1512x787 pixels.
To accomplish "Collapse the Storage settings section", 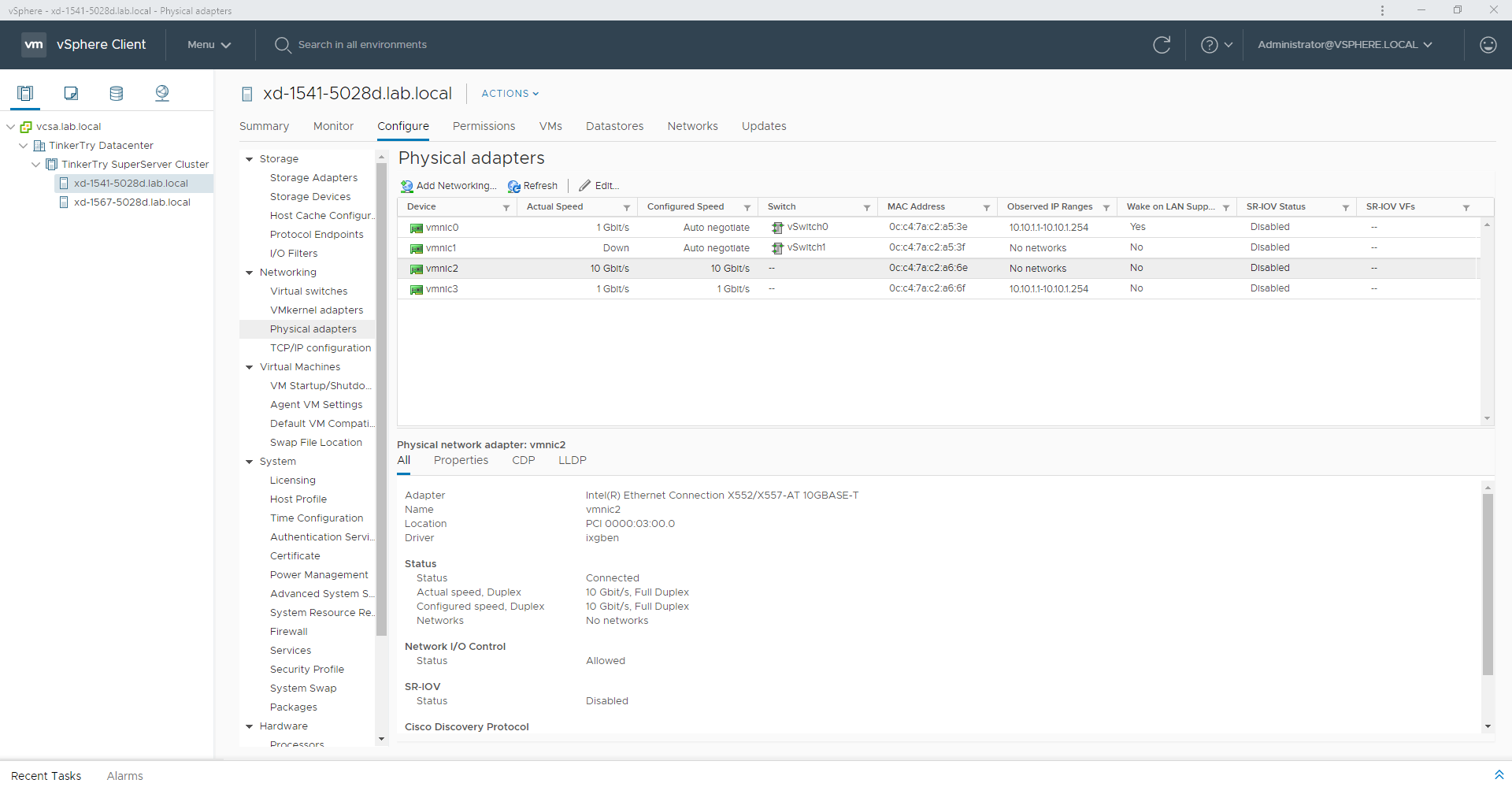I will pos(249,159).
